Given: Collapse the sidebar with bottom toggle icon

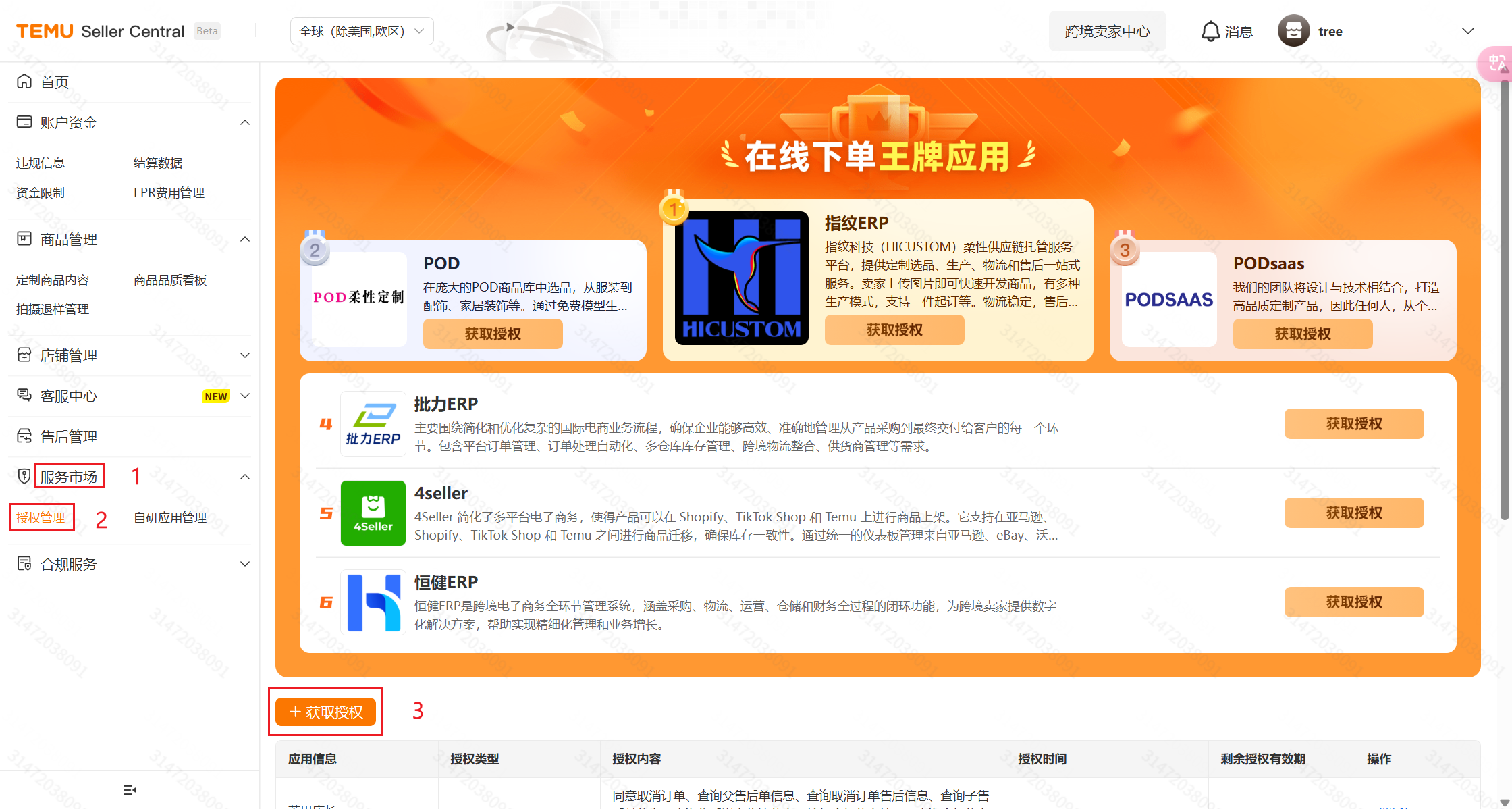Looking at the screenshot, I should coord(130,790).
